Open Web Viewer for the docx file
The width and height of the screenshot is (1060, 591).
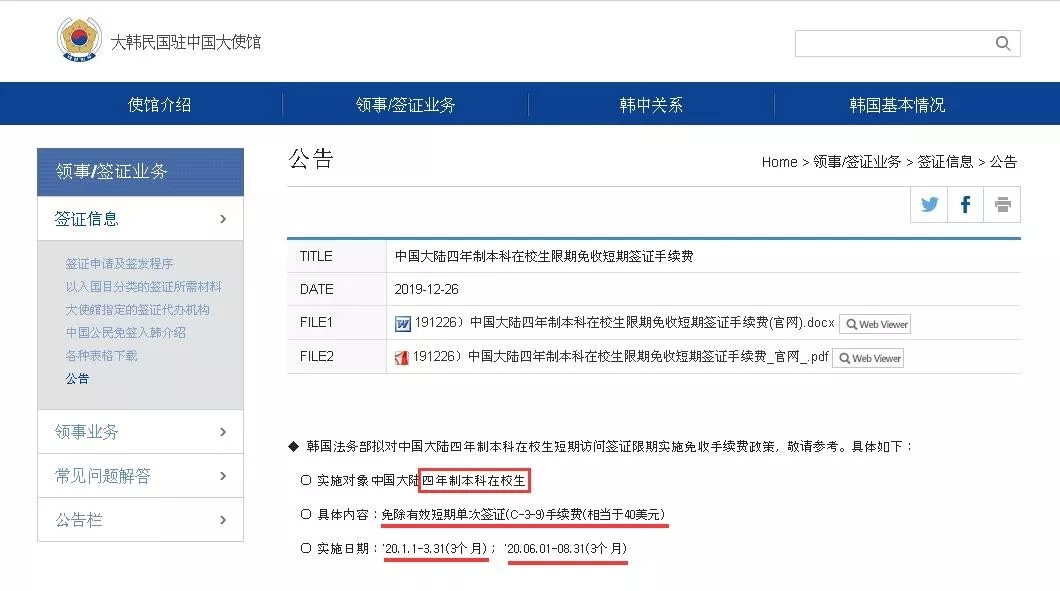coord(875,324)
